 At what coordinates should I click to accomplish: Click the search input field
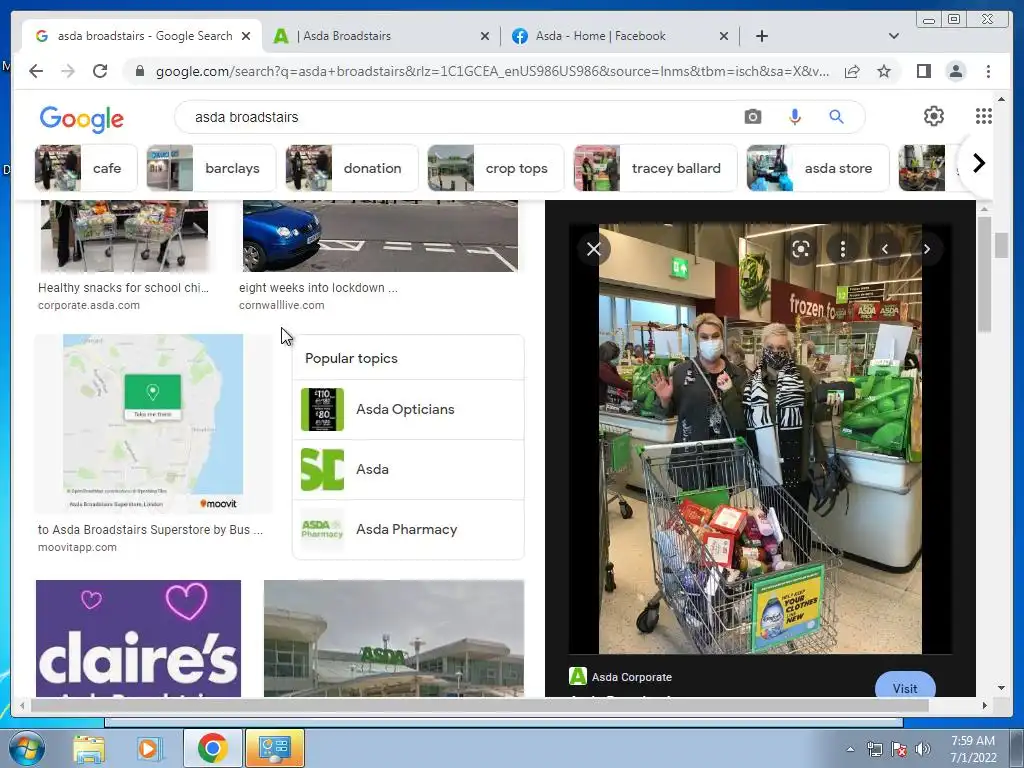(x=457, y=117)
